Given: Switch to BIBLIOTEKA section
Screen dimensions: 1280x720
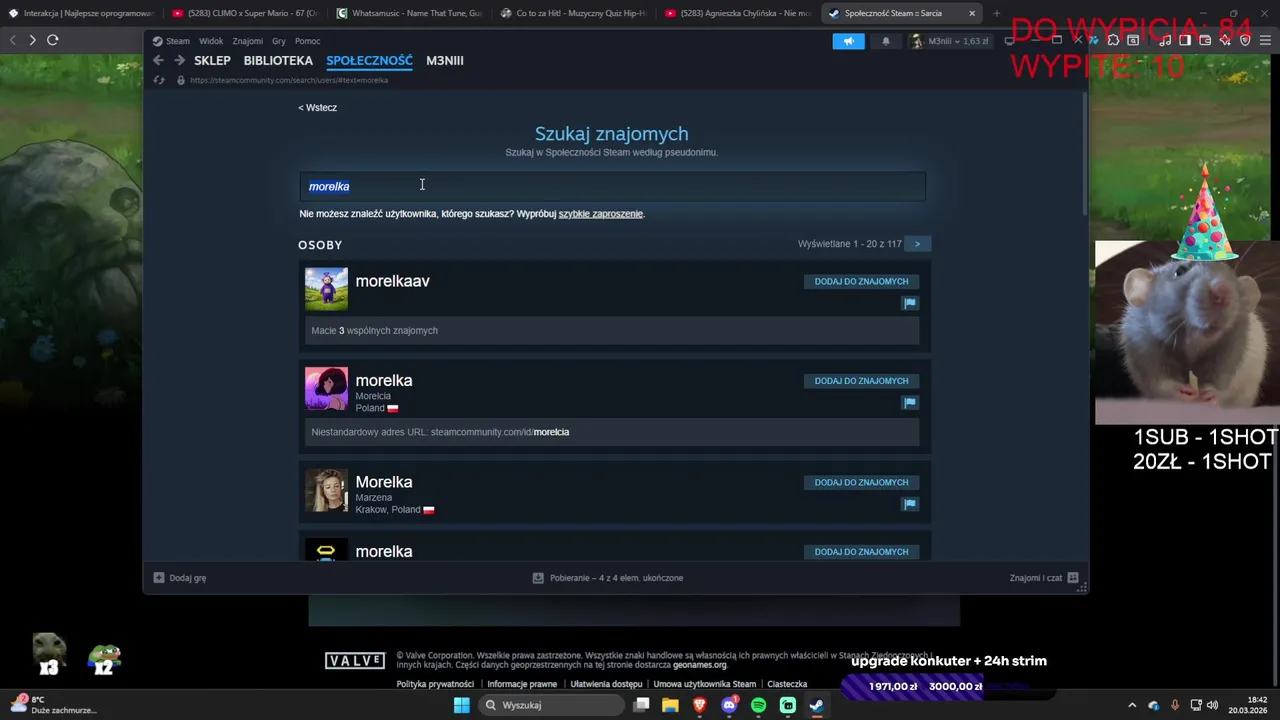Looking at the screenshot, I should pyautogui.click(x=278, y=60).
